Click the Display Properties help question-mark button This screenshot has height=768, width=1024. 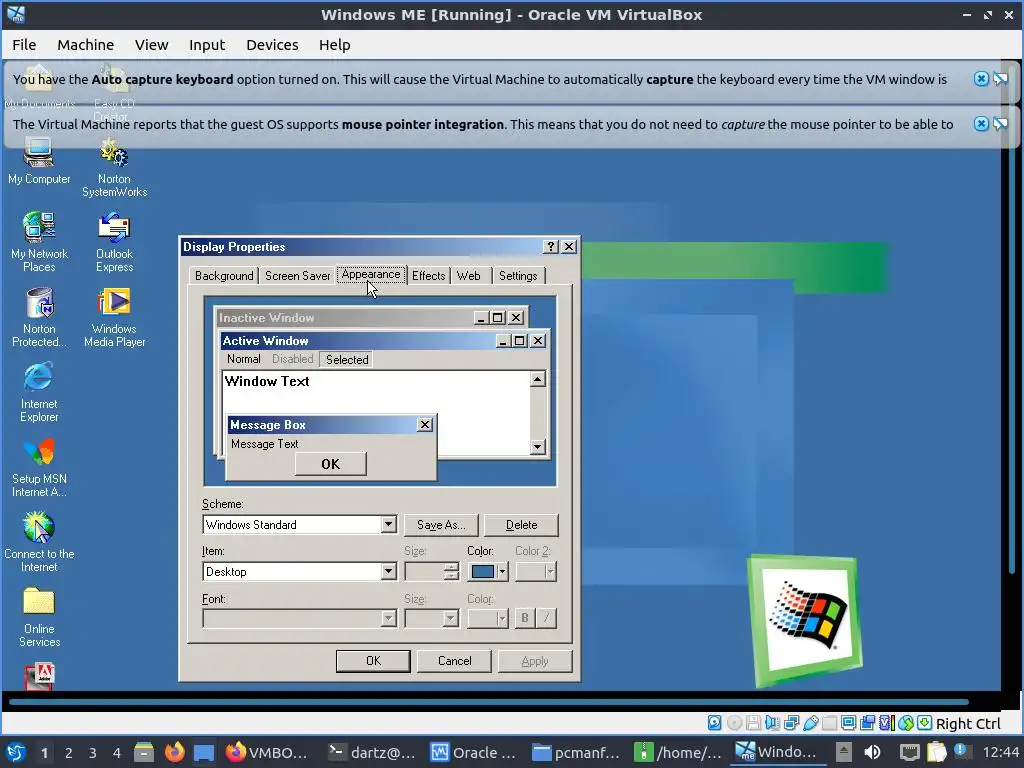point(551,246)
